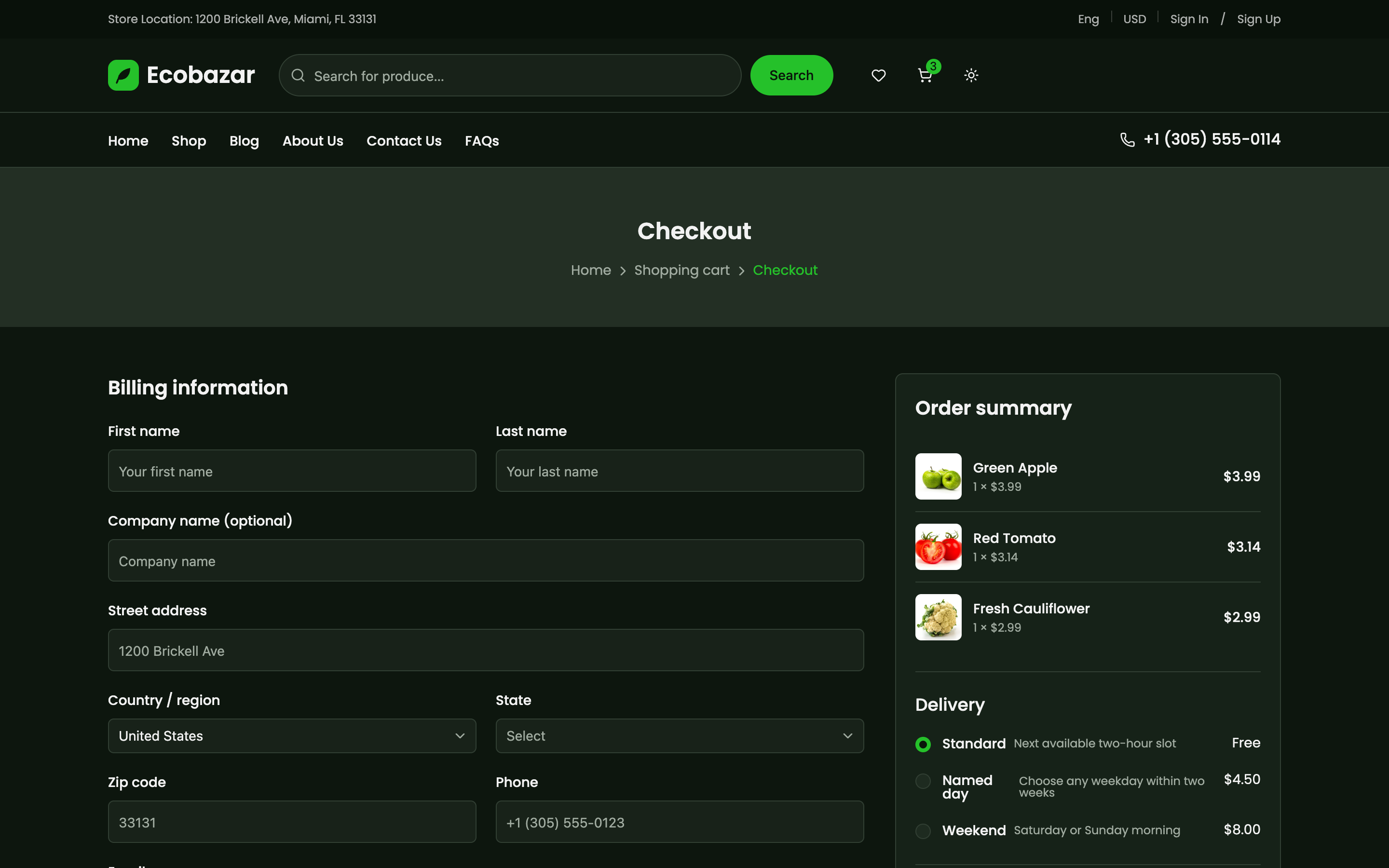Select Weekend delivery option

coord(923,831)
